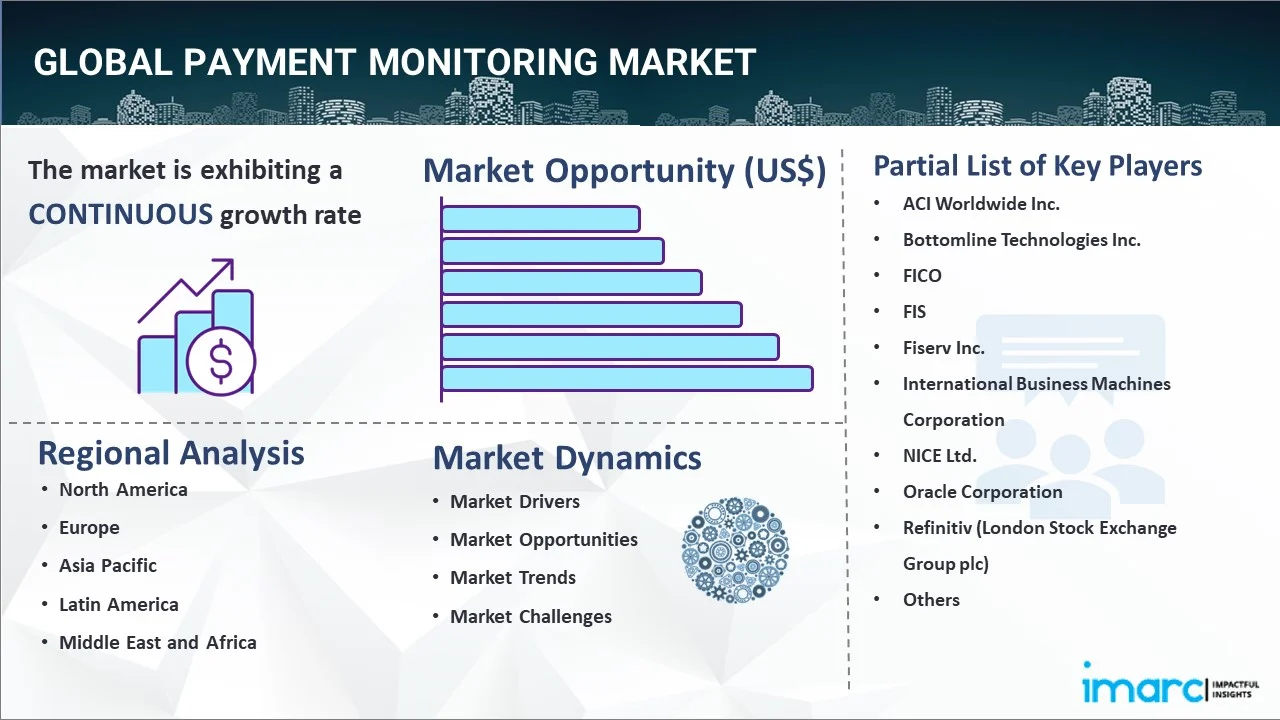Open Market Drivers item
This screenshot has width=1280, height=720.
[x=515, y=501]
